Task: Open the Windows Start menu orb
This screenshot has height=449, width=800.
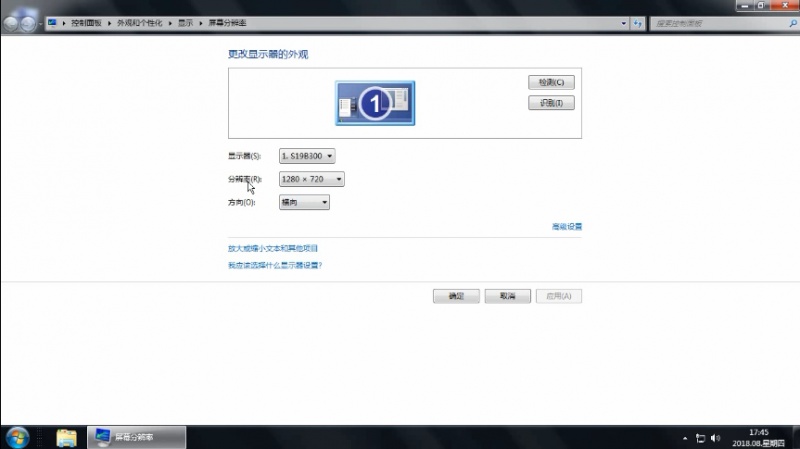Action: click(17, 437)
